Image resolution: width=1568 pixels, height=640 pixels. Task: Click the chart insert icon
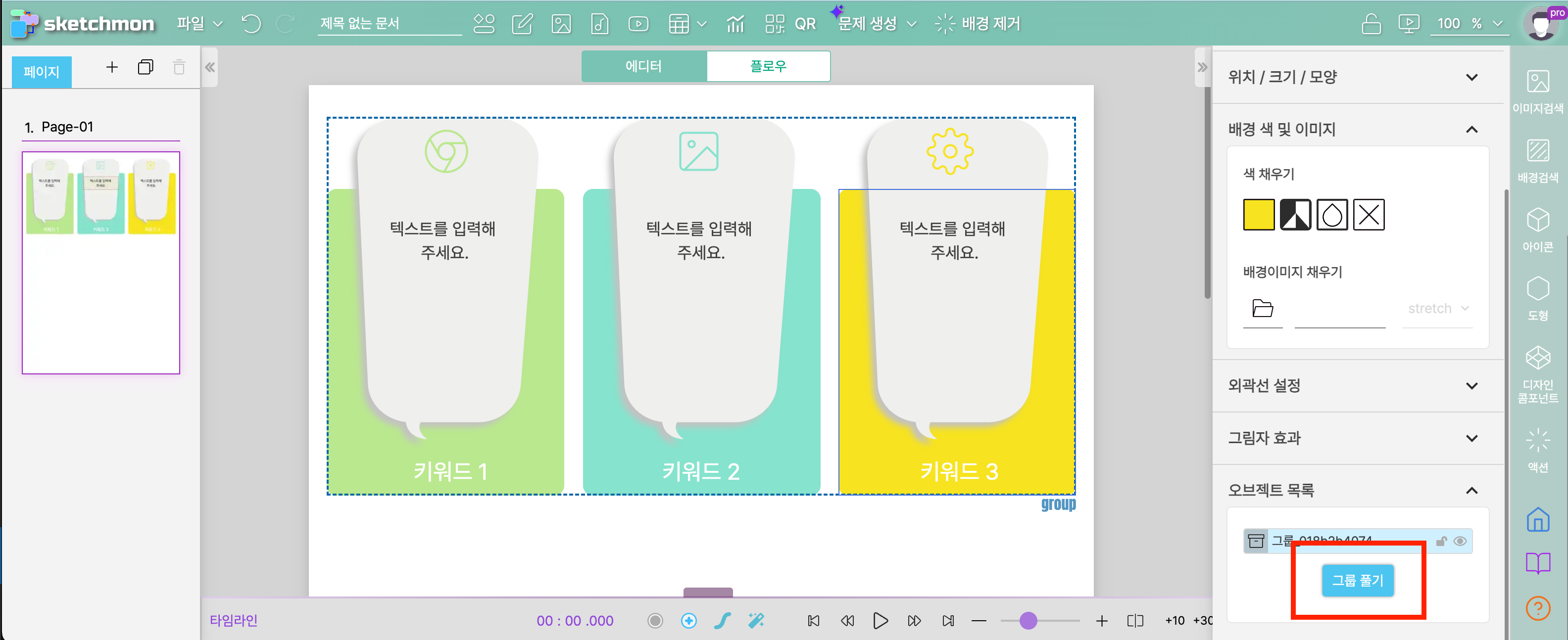click(735, 24)
